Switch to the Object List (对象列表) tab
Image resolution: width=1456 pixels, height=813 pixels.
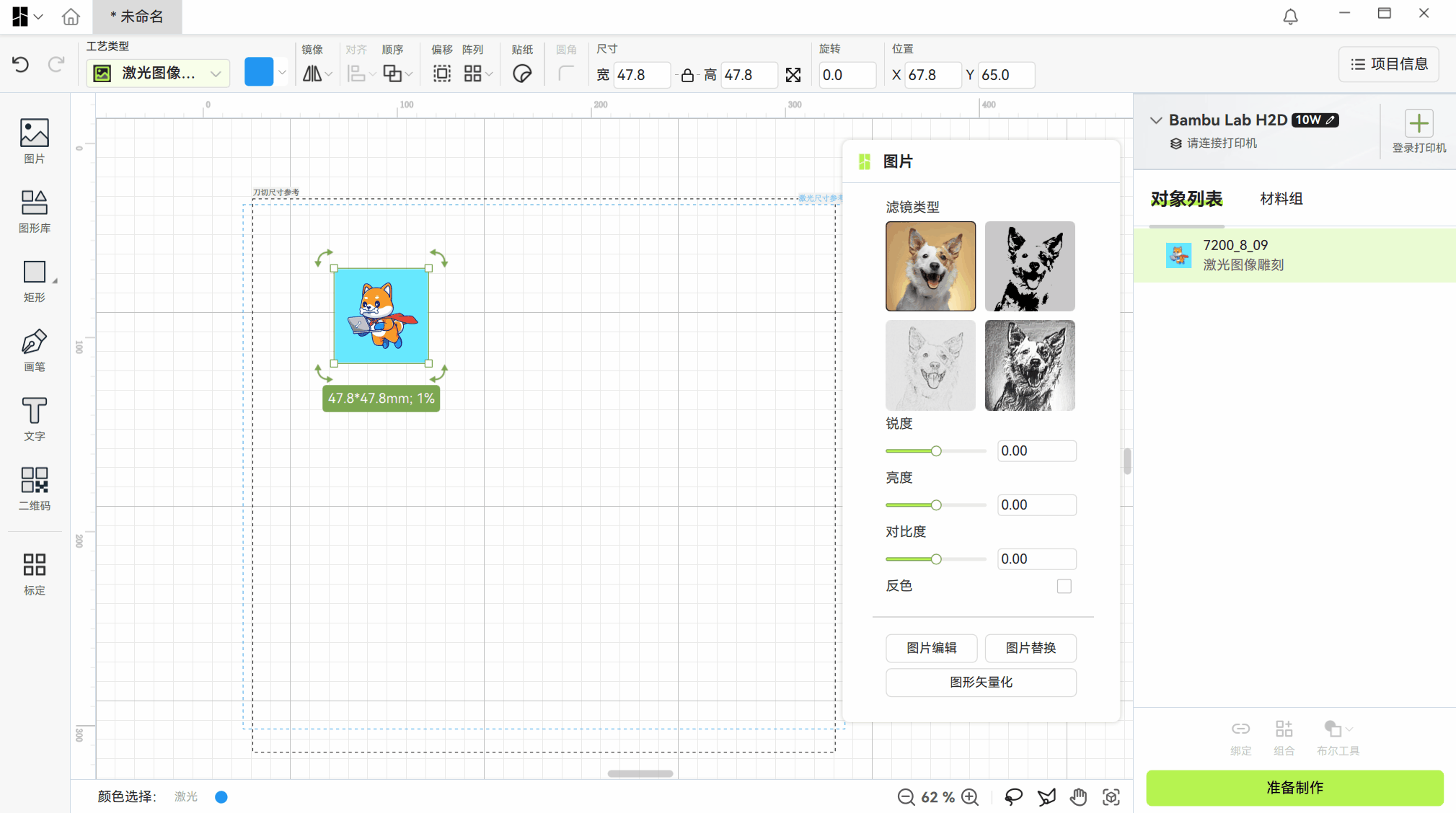[1186, 199]
